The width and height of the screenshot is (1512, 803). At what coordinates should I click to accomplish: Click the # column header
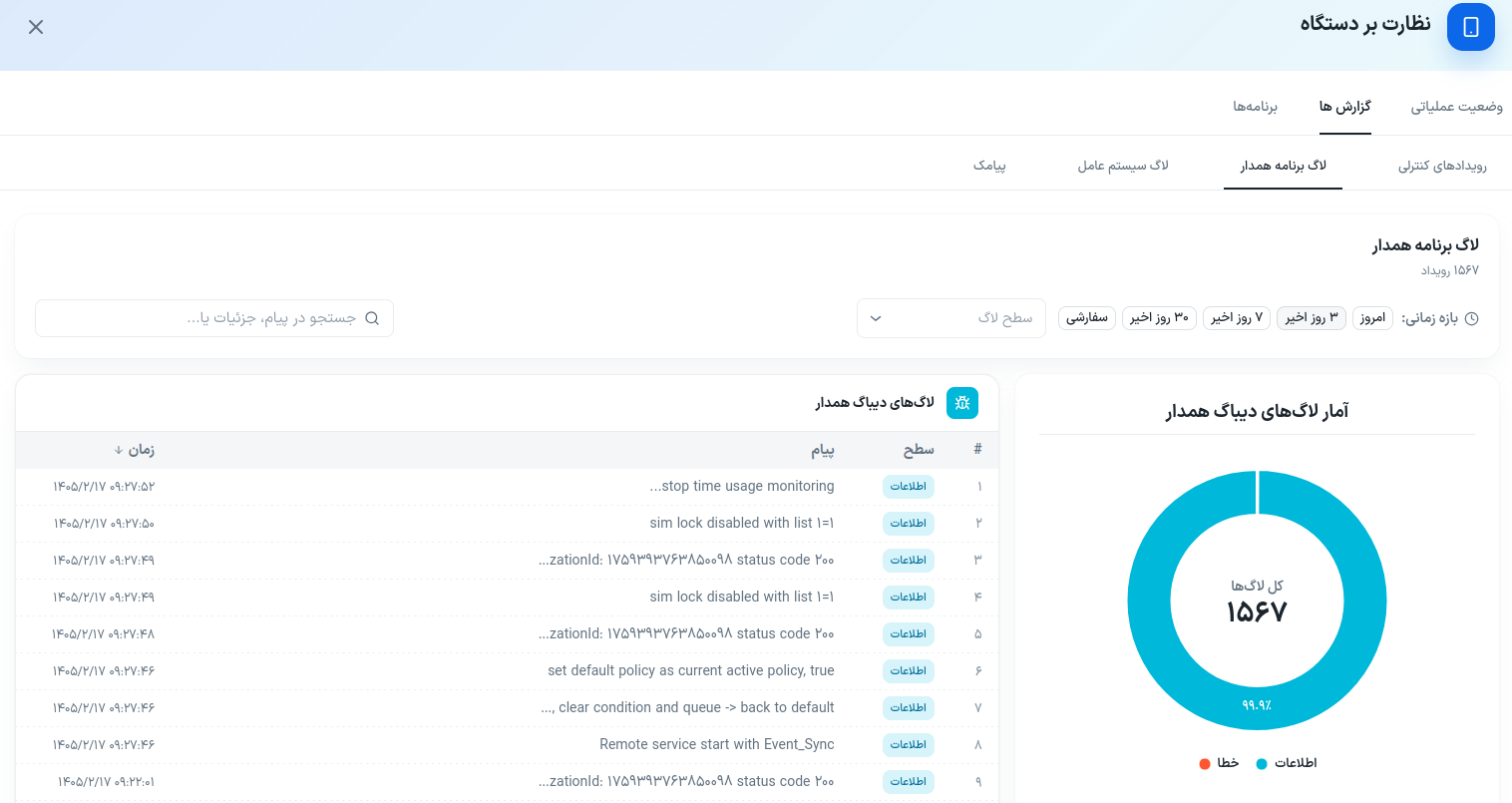978,450
